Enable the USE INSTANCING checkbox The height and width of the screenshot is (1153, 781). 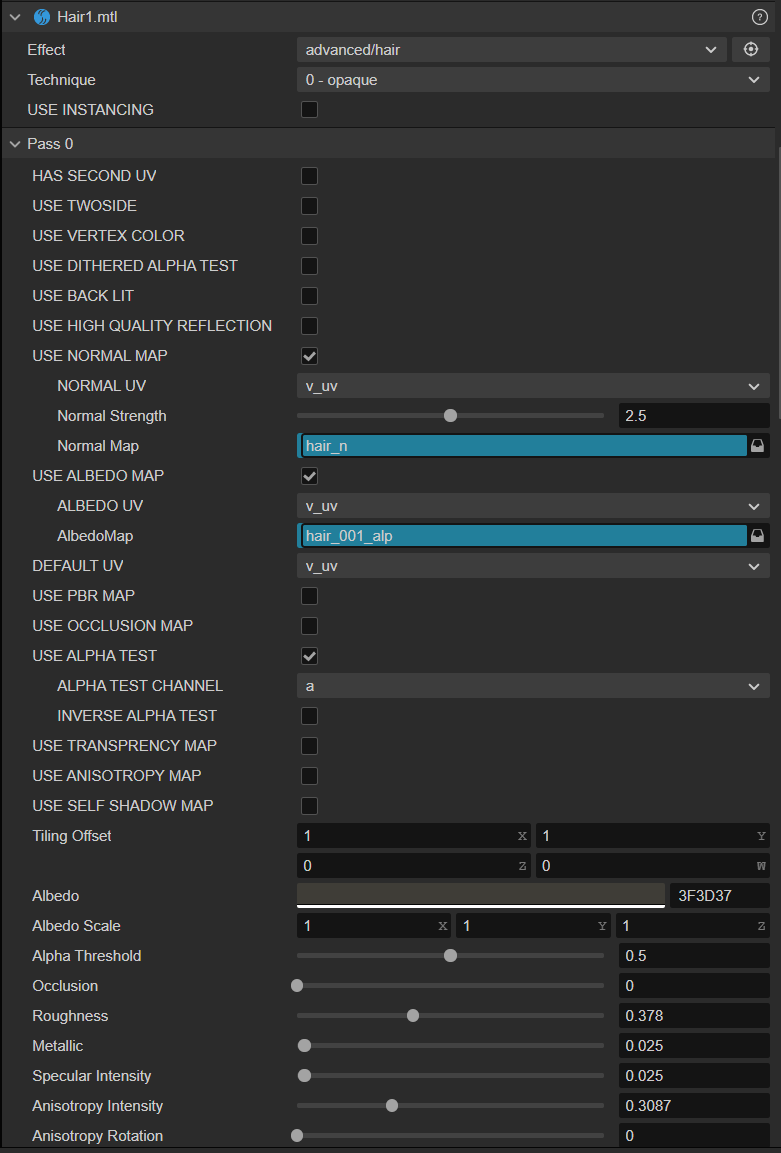(x=310, y=110)
